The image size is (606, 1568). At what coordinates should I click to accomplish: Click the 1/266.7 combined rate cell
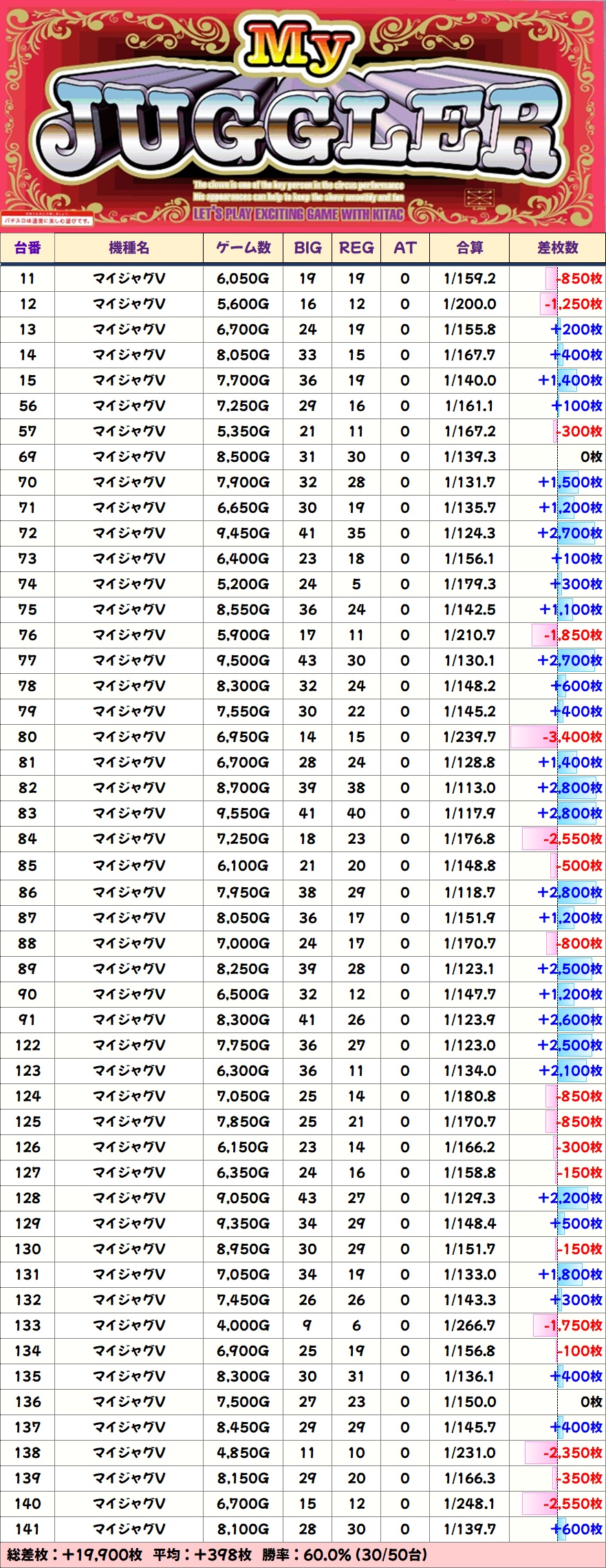pyautogui.click(x=470, y=1326)
